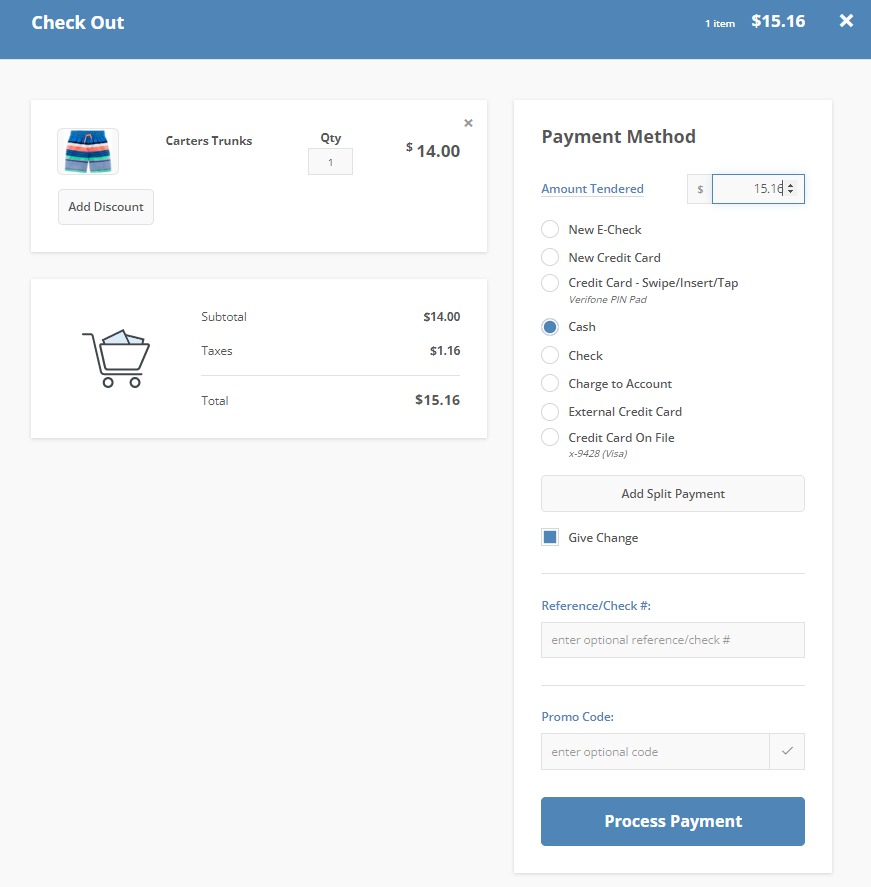Viewport: 871px width, 887px height.
Task: Click the Payment Method heading
Action: (x=618, y=136)
